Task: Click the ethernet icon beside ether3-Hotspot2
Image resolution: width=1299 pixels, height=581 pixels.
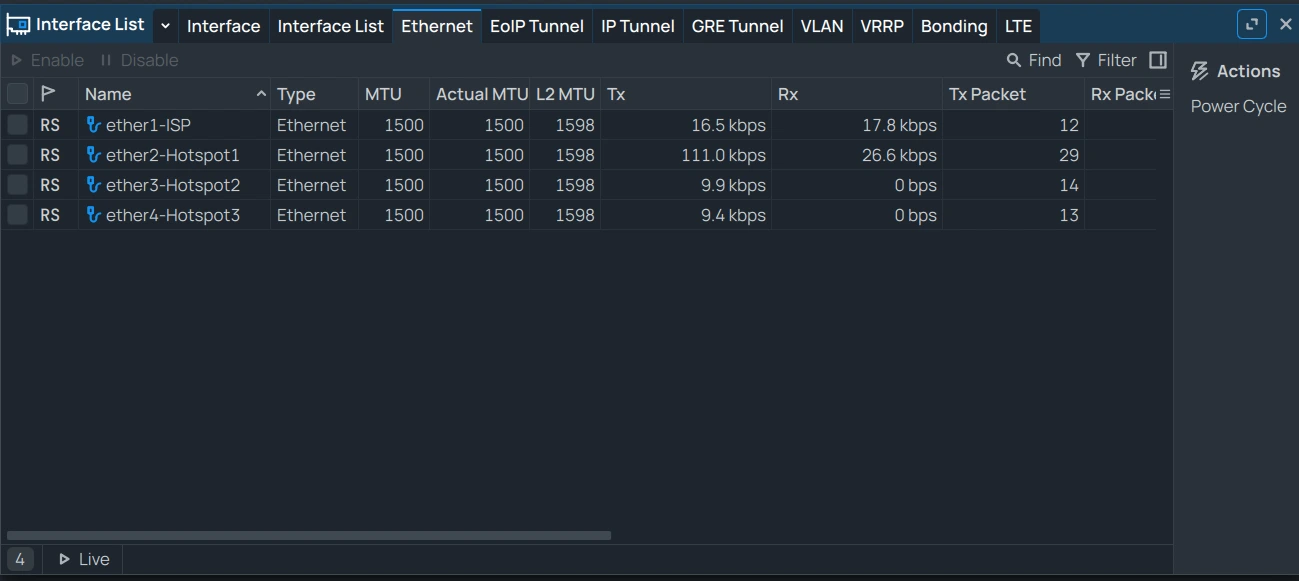Action: (94, 185)
